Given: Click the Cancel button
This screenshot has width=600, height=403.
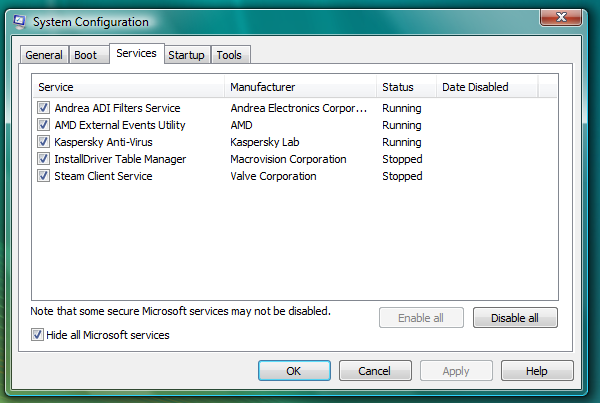Looking at the screenshot, I should click(375, 370).
